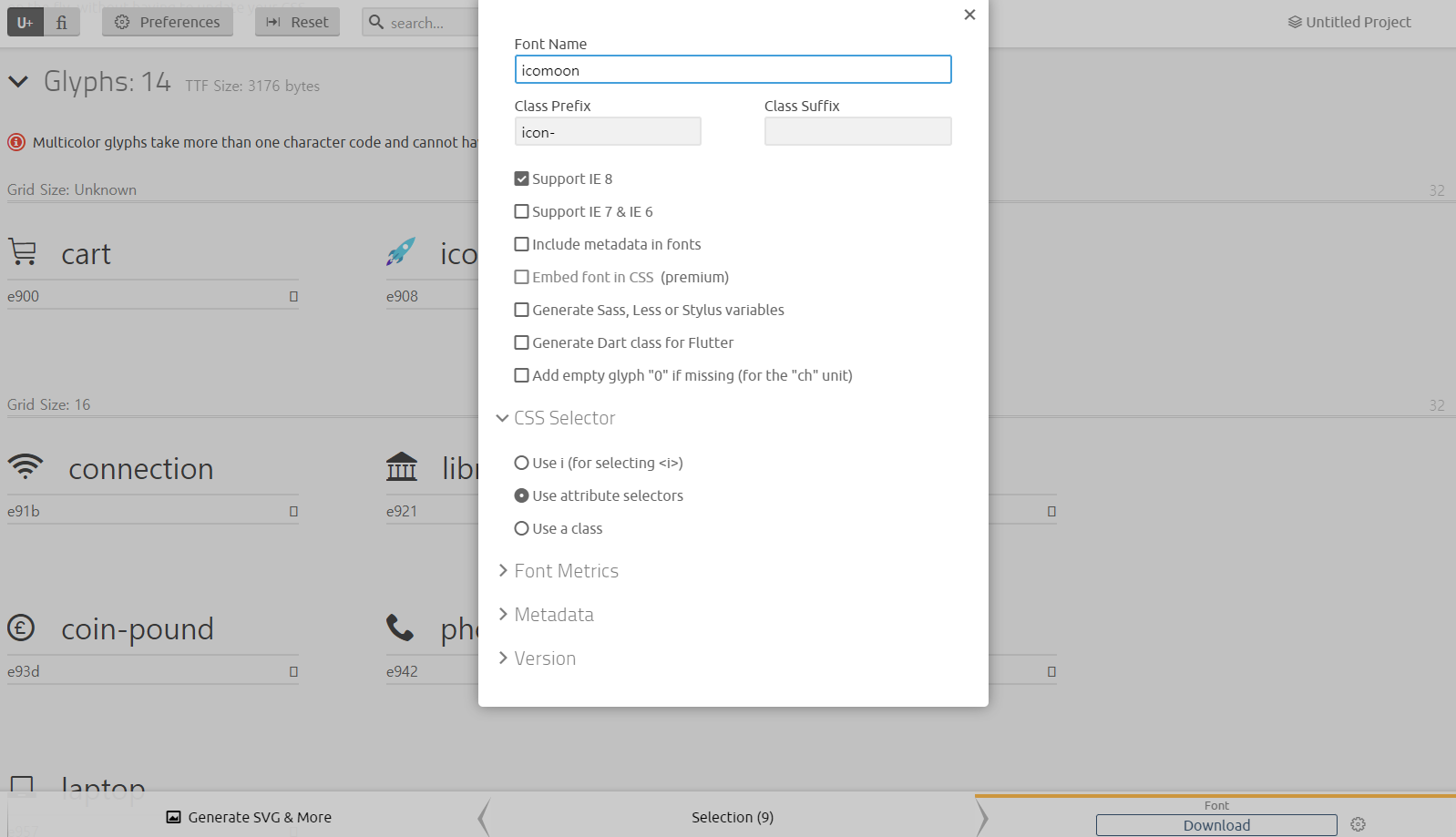Screen dimensions: 1456x837
Task: Expand the Metadata section
Action: pos(546,615)
